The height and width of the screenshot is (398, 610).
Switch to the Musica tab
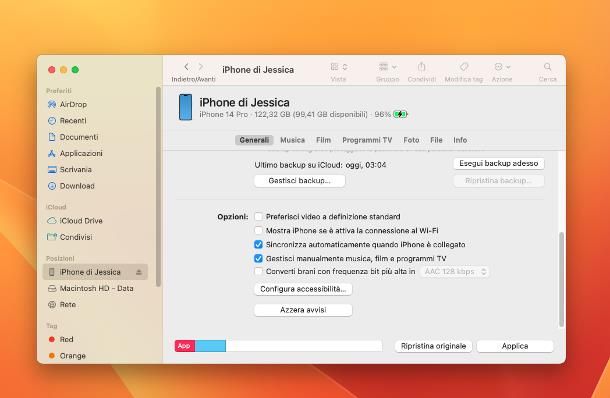pos(292,140)
